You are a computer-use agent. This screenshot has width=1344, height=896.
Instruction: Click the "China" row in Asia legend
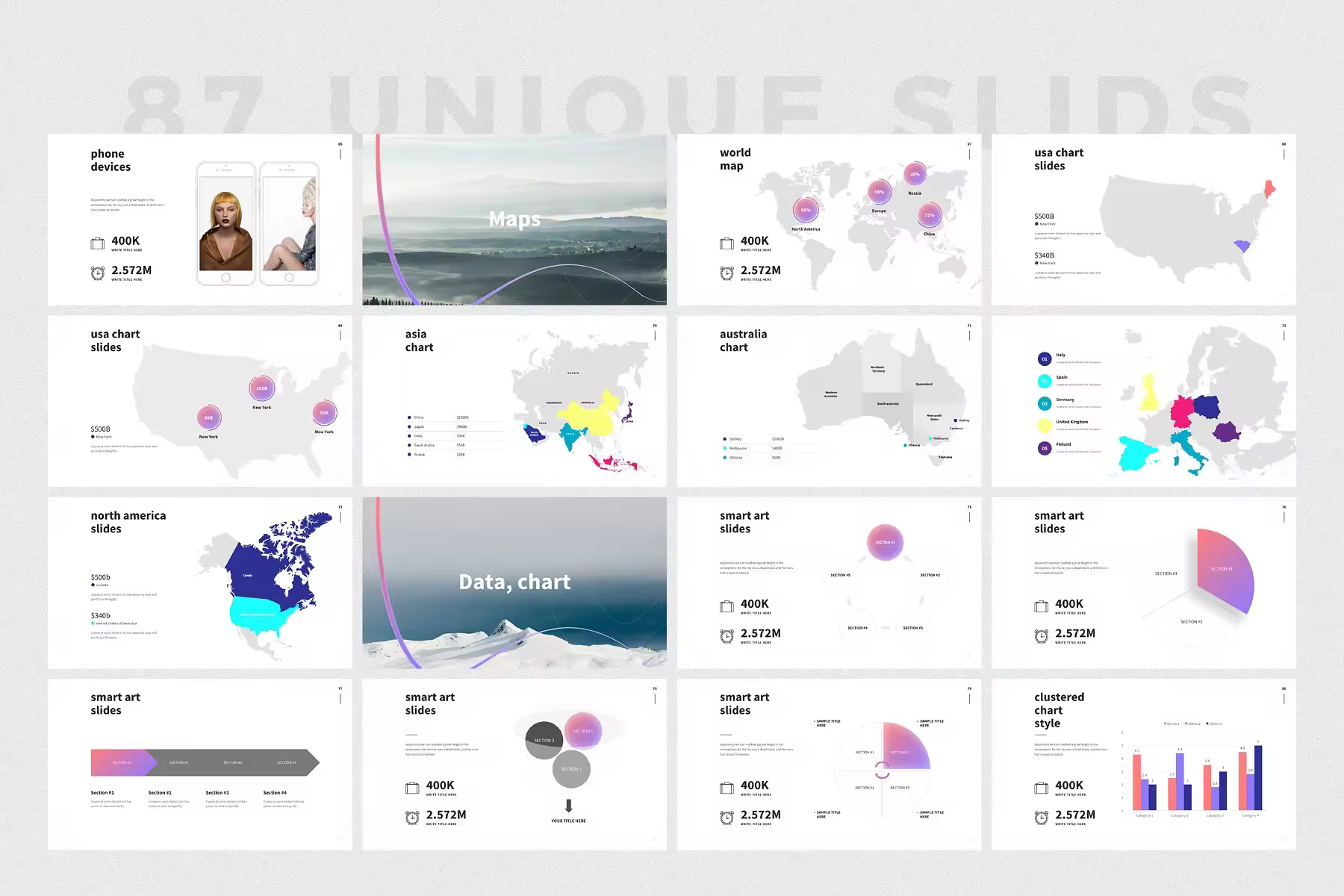click(x=455, y=417)
